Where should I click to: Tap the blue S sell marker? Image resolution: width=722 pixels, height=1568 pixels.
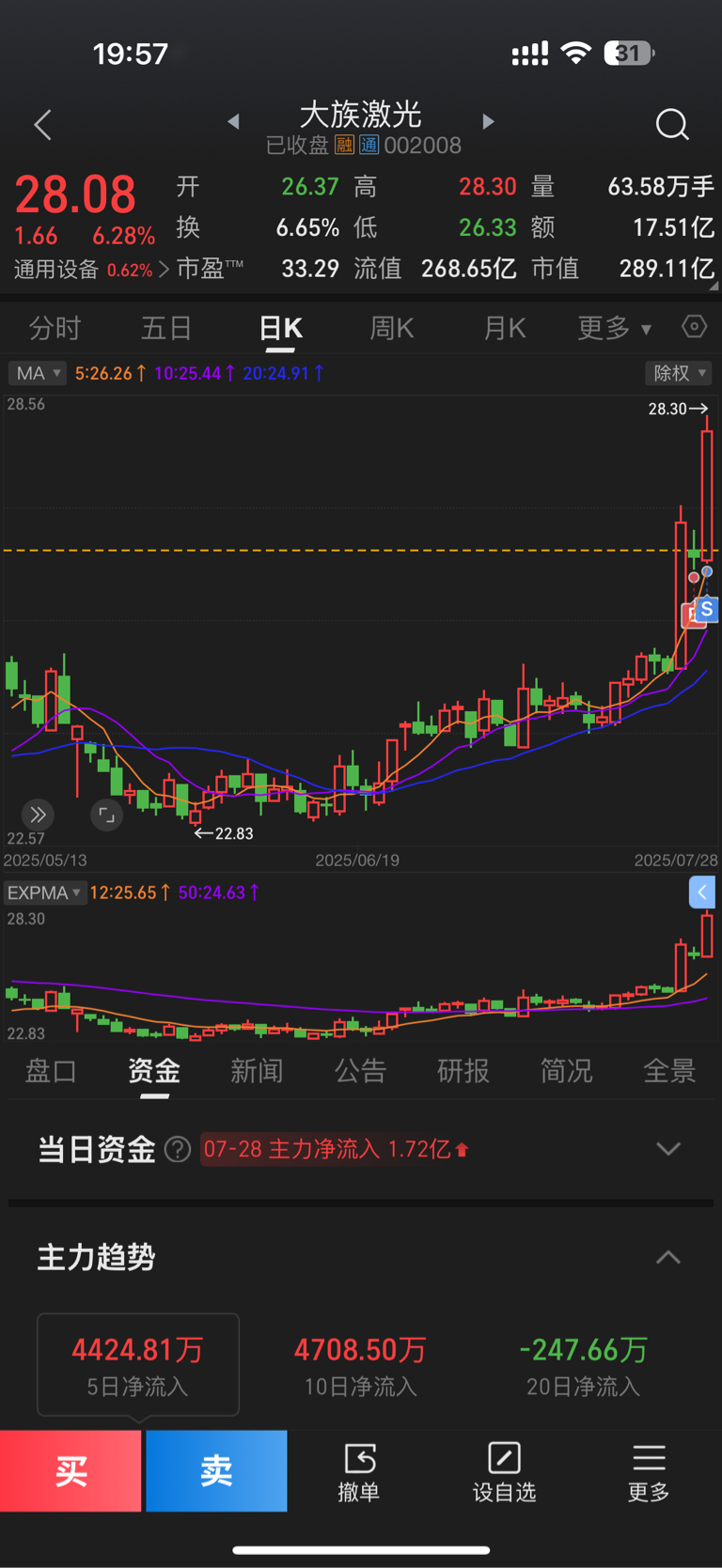pyautogui.click(x=707, y=609)
